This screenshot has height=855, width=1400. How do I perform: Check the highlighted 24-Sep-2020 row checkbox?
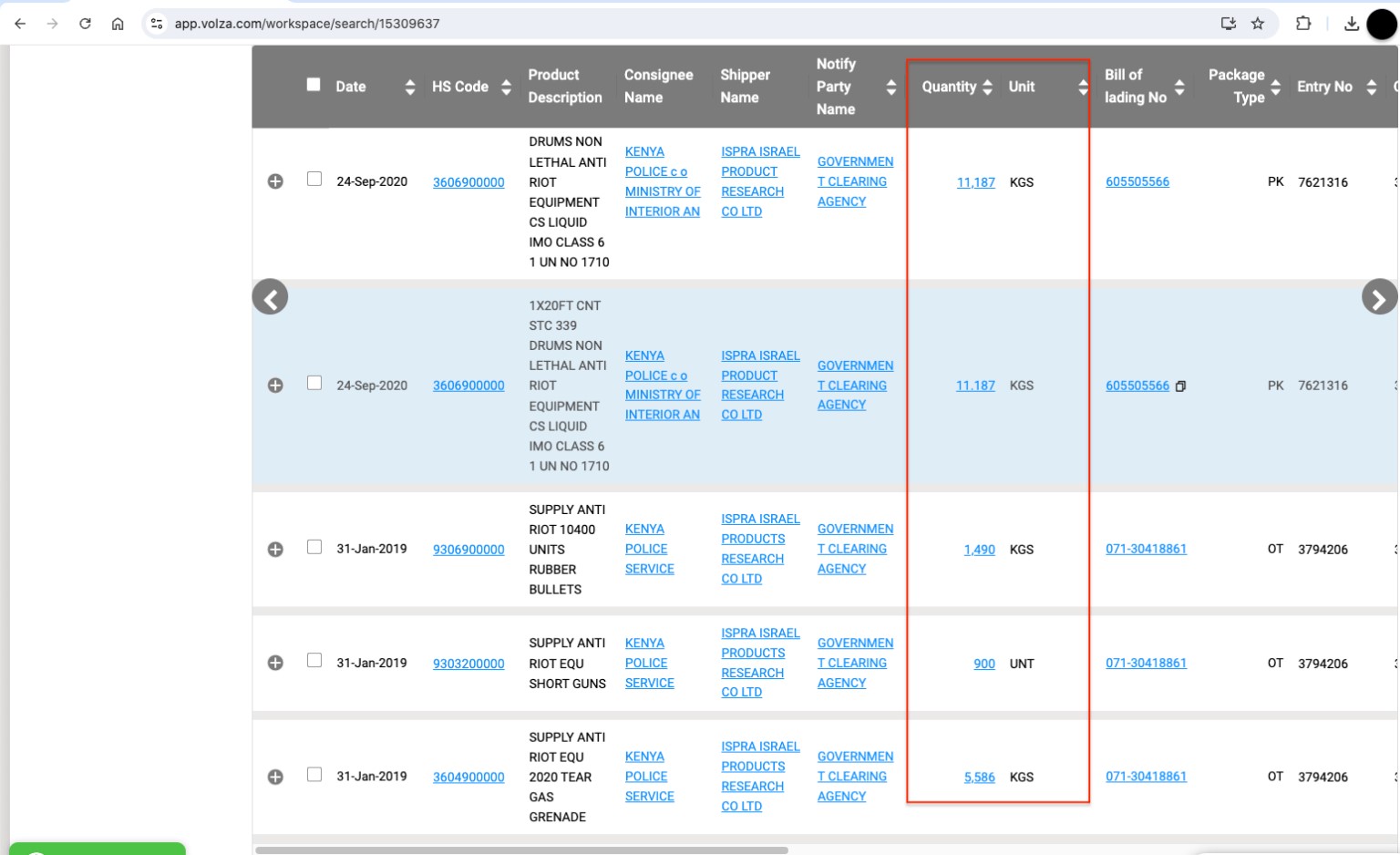pyautogui.click(x=314, y=383)
